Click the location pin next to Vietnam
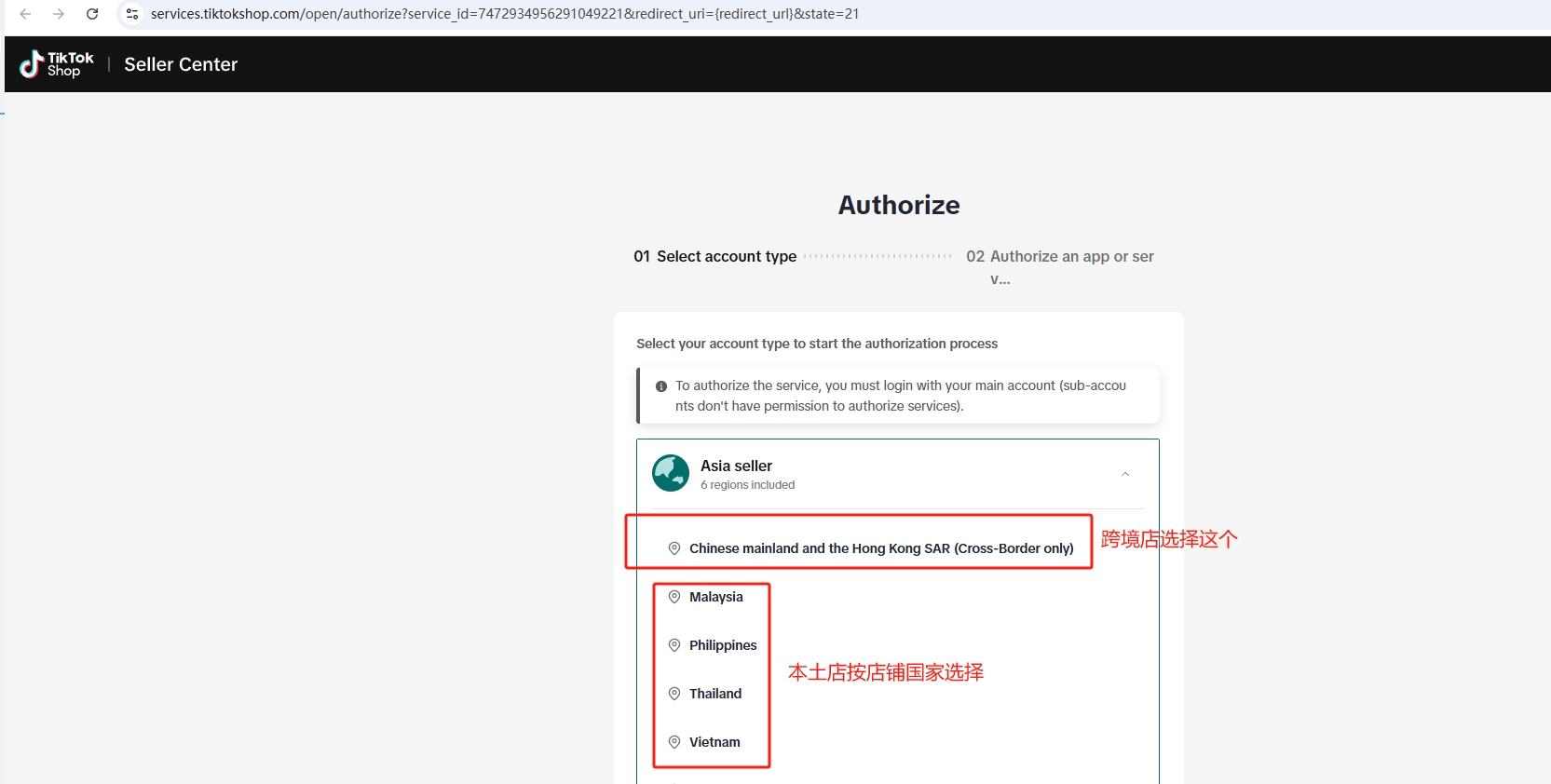The height and width of the screenshot is (784, 1551). (x=674, y=742)
